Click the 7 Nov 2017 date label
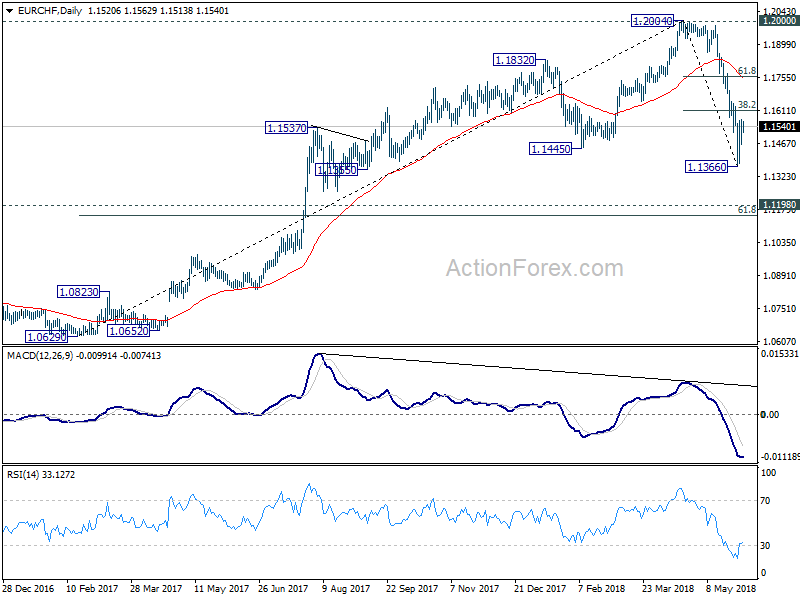The width and height of the screenshot is (800, 600). [x=474, y=588]
